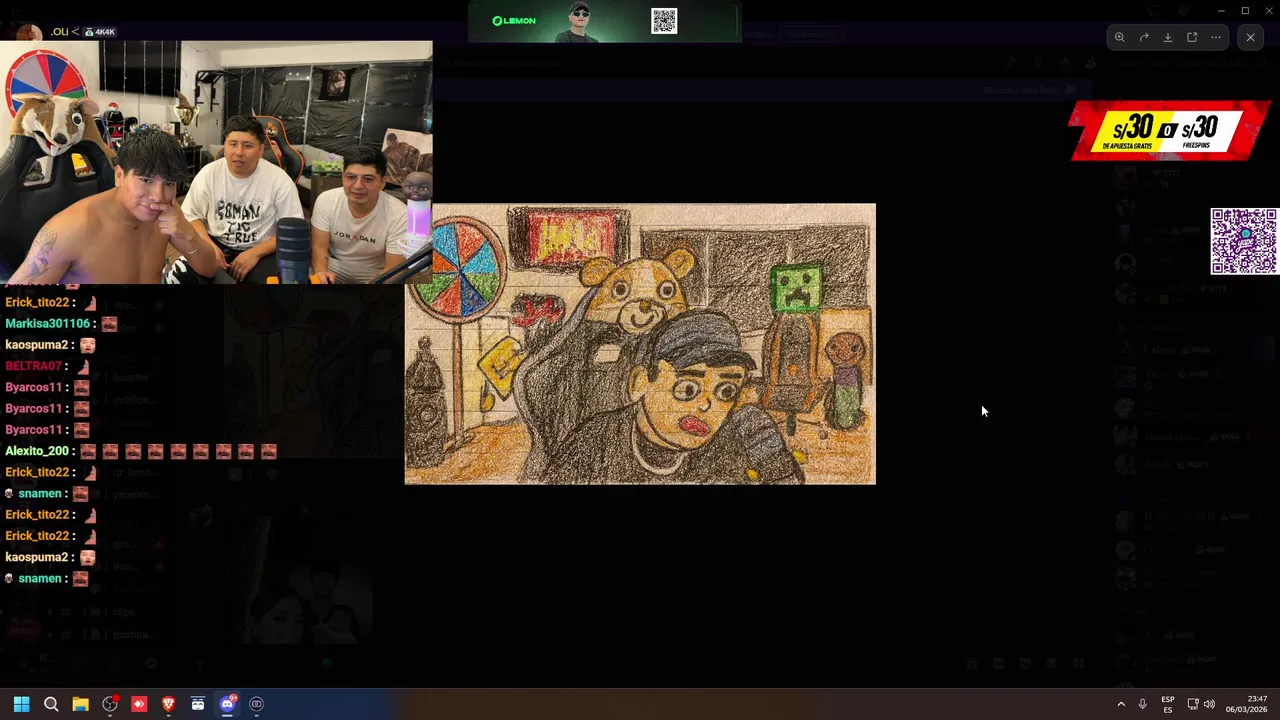Open File Explorer from taskbar
This screenshot has width=1280, height=720.
point(80,704)
